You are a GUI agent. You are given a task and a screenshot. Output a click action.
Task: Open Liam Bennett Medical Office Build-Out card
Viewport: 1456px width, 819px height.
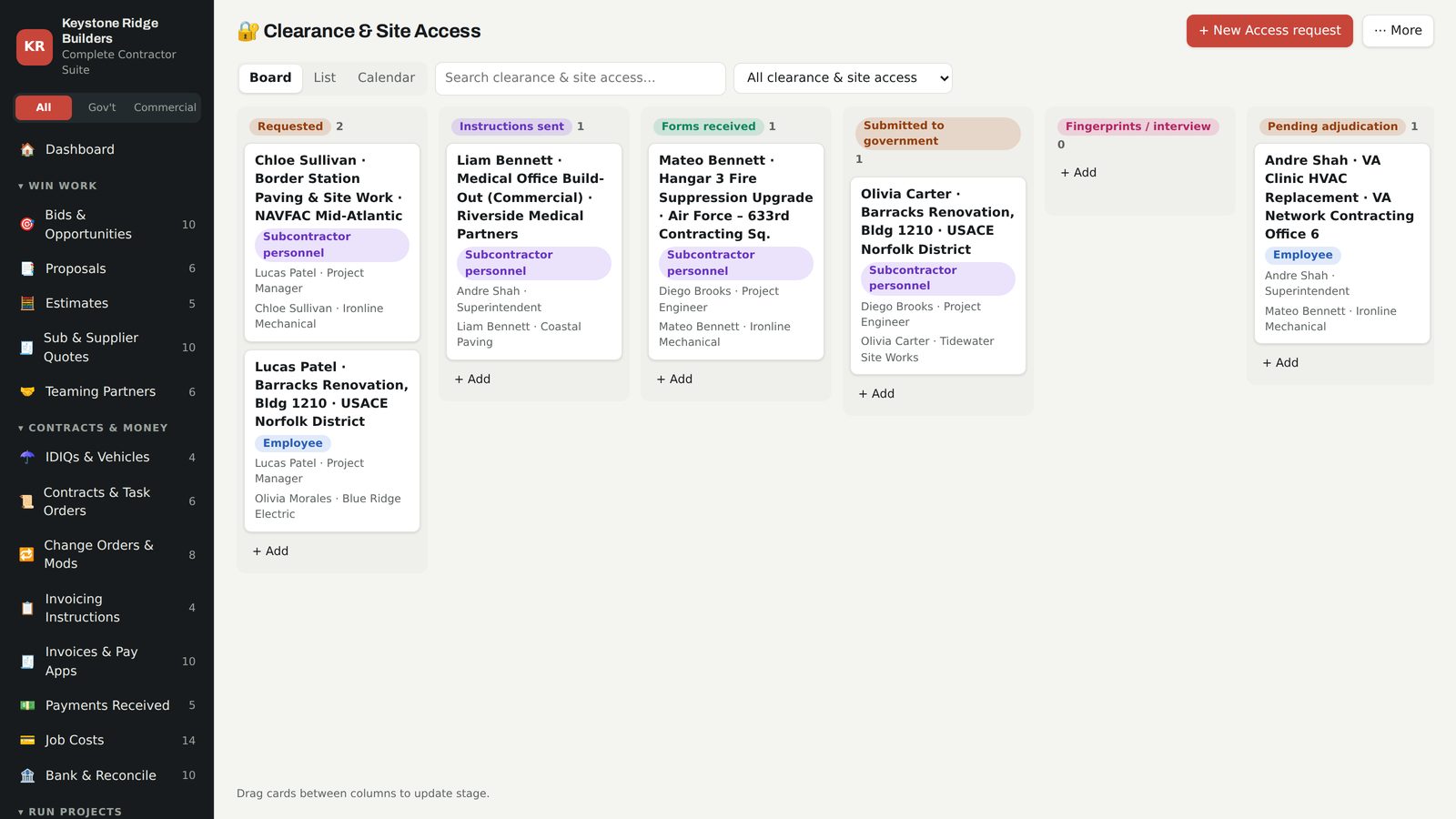click(x=534, y=251)
